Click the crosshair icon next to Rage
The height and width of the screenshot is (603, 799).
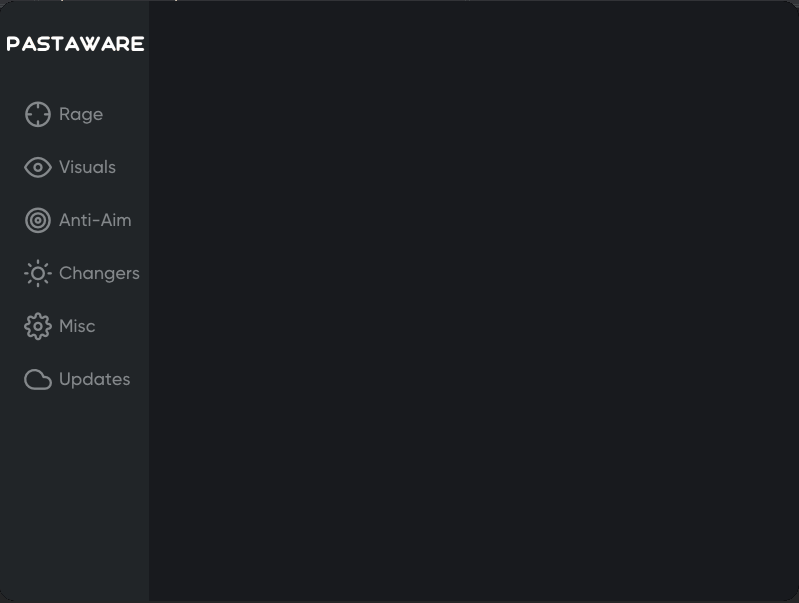tap(37, 114)
